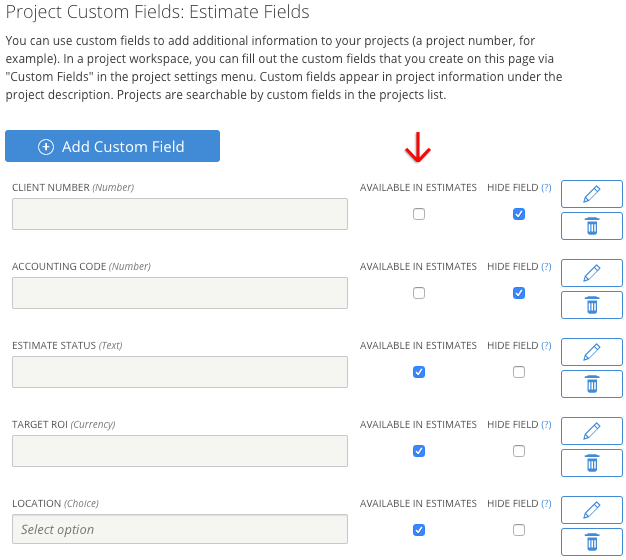Enable Available in Estimates for Client Number
The height and width of the screenshot is (560, 626).
419,214
